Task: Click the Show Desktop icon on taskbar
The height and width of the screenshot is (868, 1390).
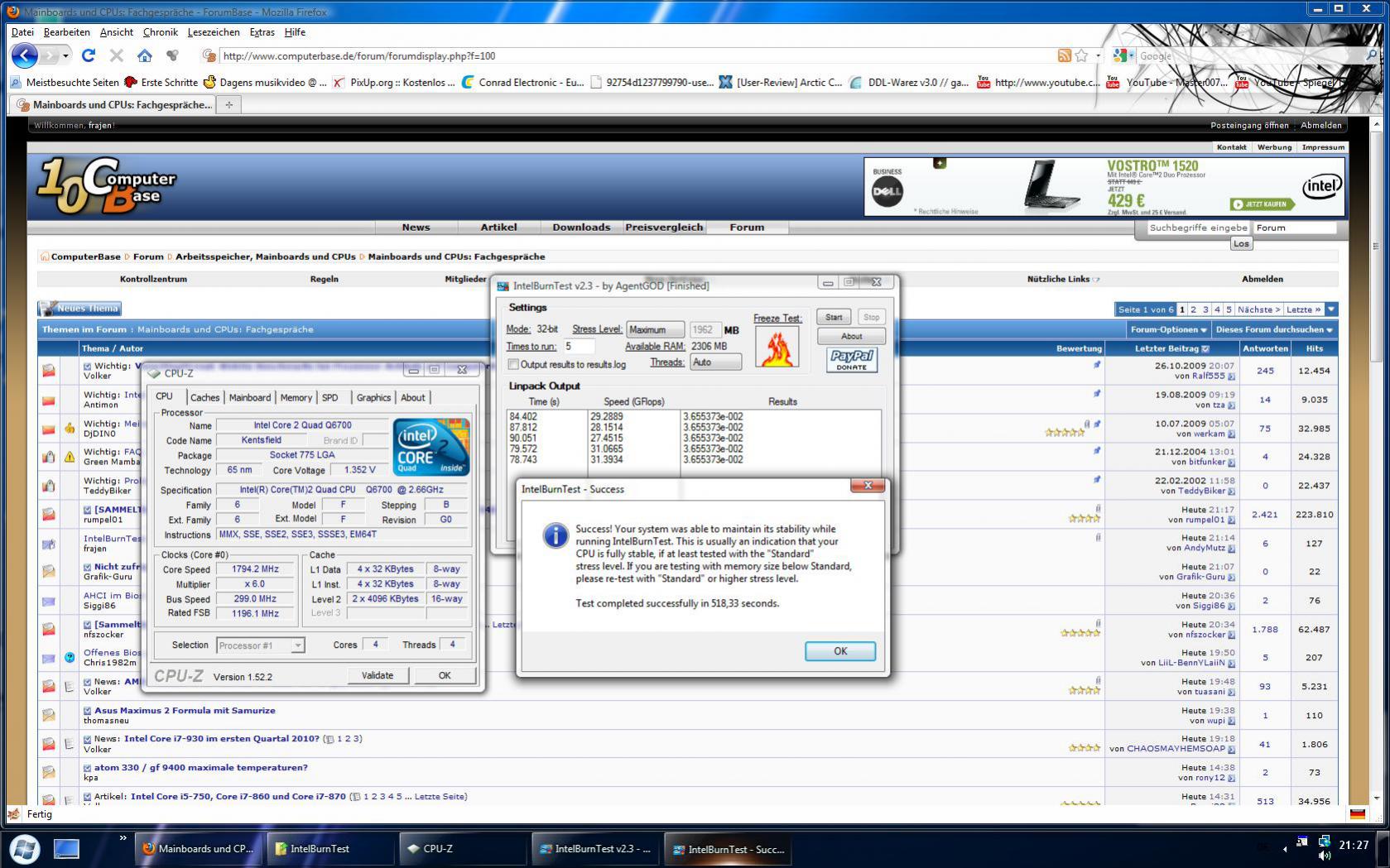Action: coord(66,848)
